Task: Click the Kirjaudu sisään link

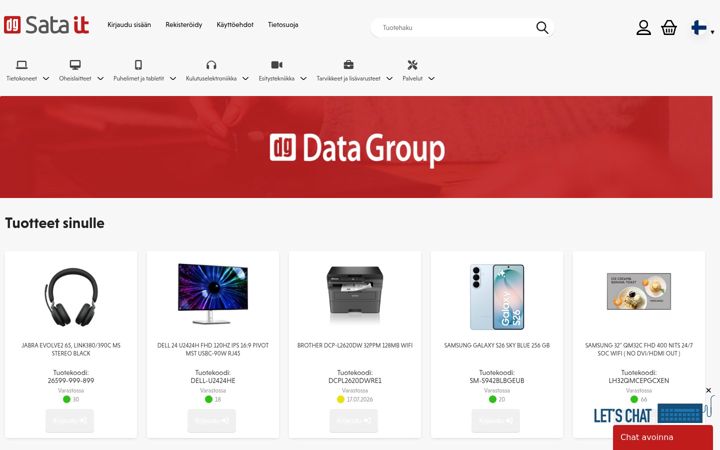Action: pos(129,25)
